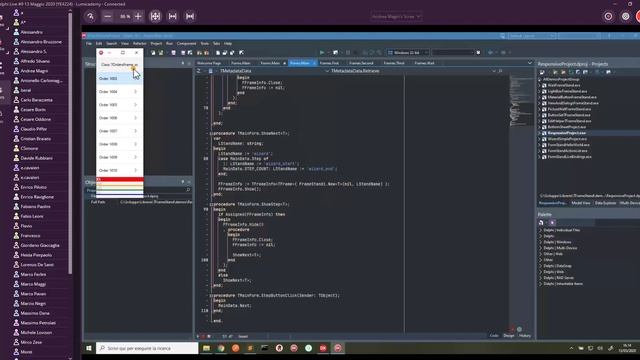Switch to the Welcome Page editor tab
640x360 pixels.
pos(209,63)
